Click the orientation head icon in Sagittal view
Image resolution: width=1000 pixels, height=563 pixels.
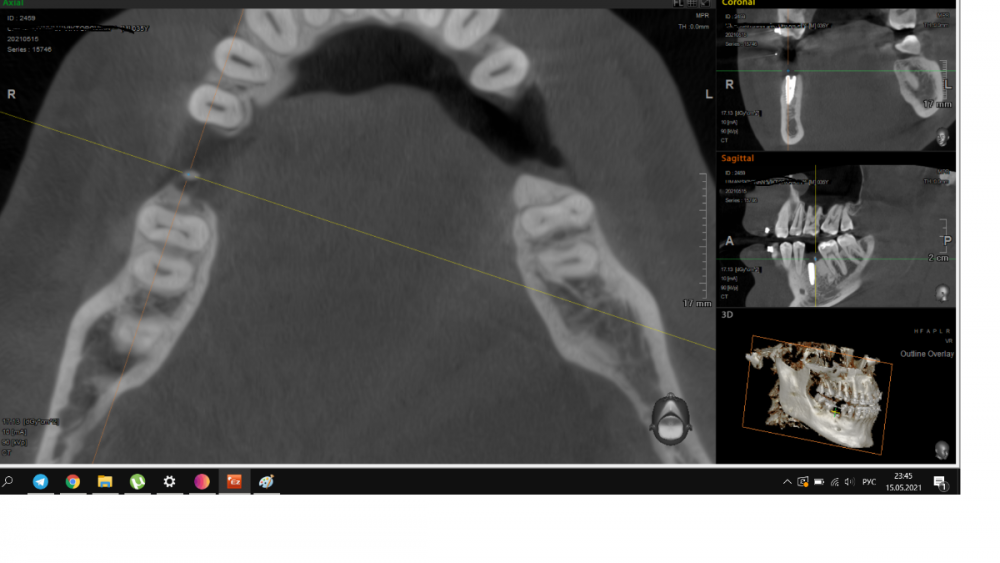(x=941, y=293)
